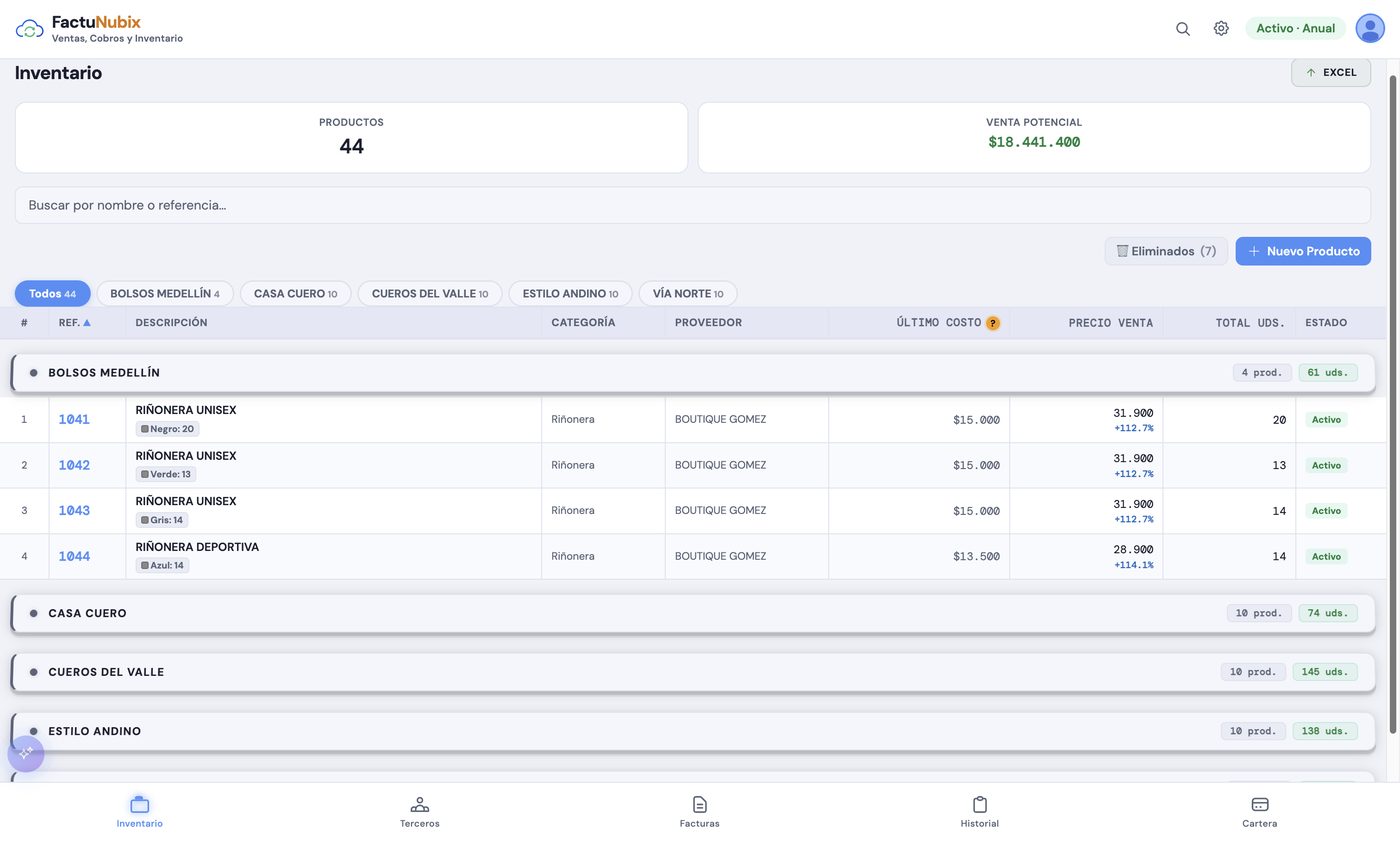Click the 138 uds. badge
Screen dimensions: 1400x841
(1325, 731)
